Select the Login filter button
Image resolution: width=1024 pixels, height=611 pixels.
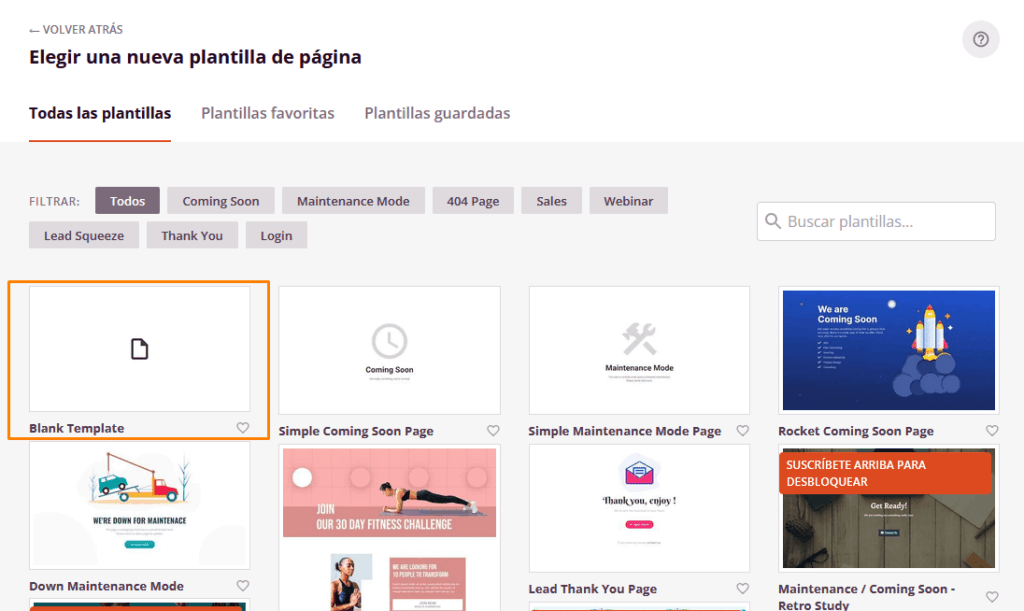pyautogui.click(x=276, y=234)
